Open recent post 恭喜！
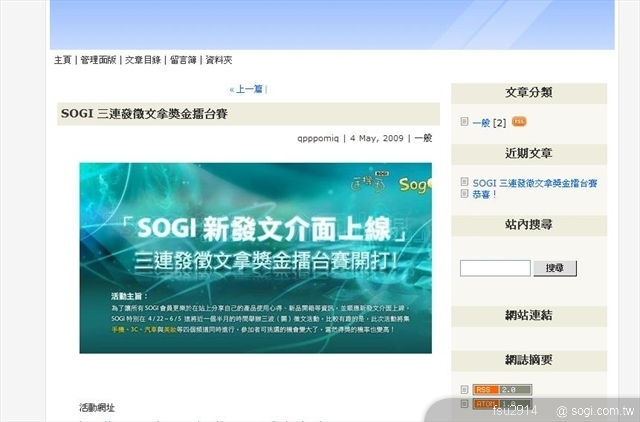Image resolution: width=640 pixels, height=422 pixels. [x=484, y=194]
